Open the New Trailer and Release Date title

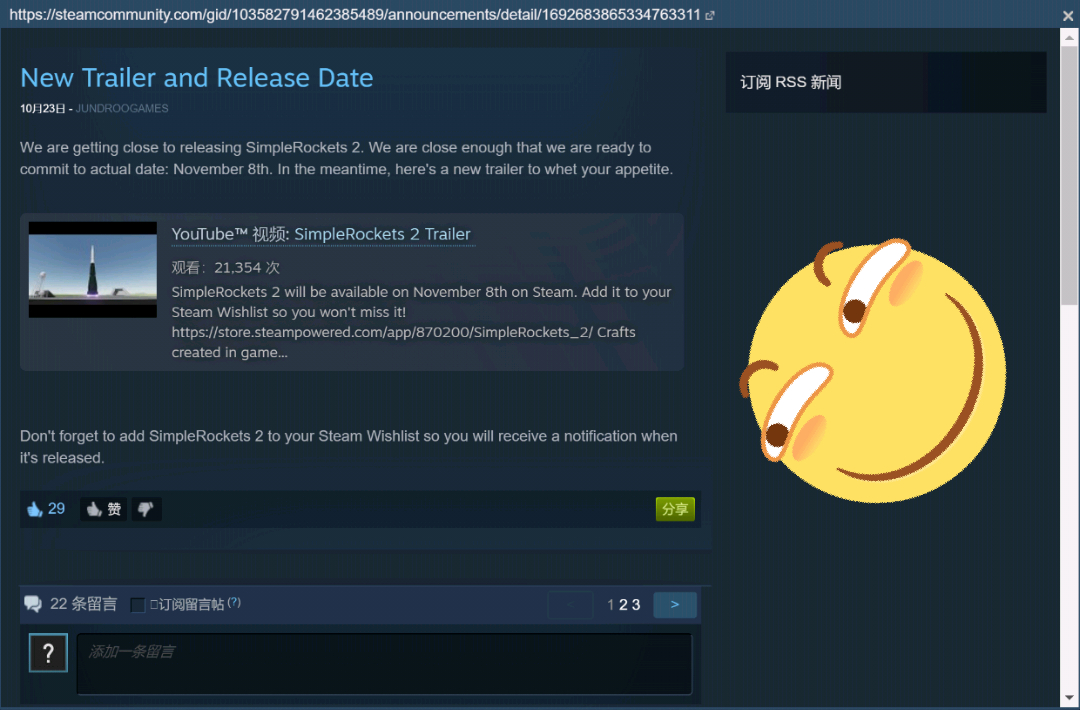tap(197, 78)
